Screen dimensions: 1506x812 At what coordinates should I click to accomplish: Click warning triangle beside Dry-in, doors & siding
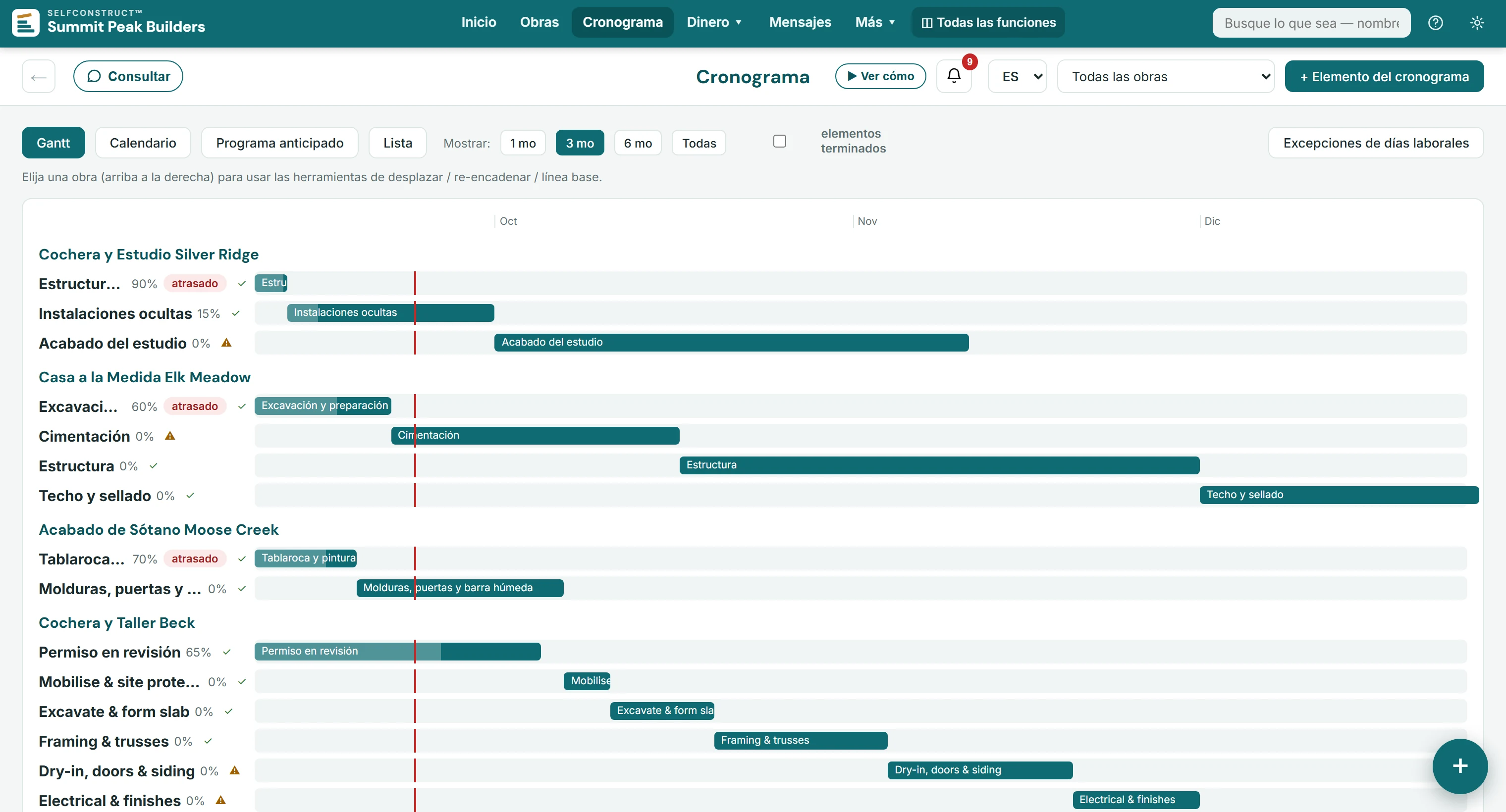click(x=234, y=770)
